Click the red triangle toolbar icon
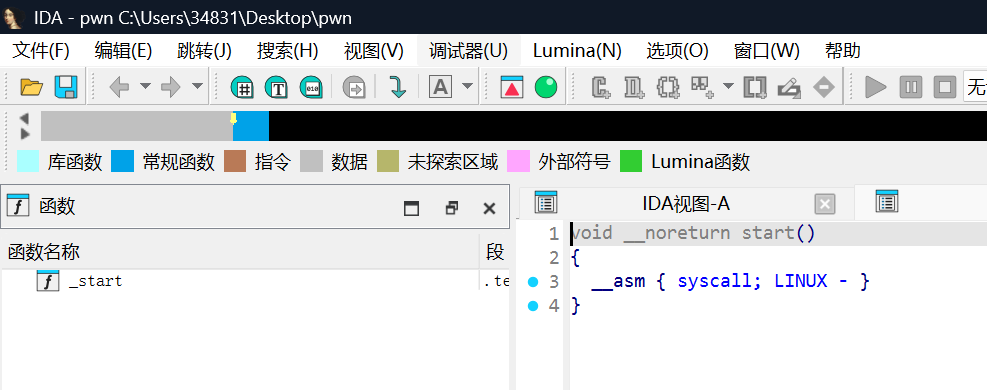This screenshot has height=390, width=987. click(512, 87)
